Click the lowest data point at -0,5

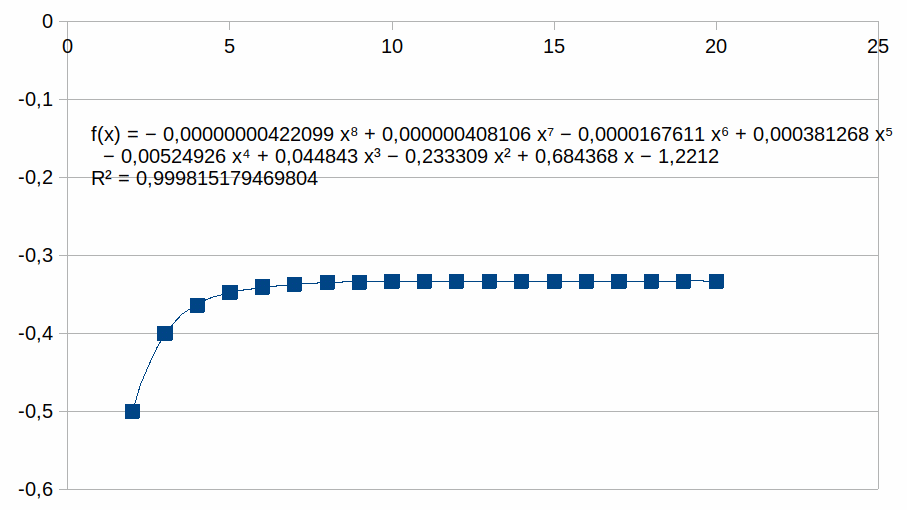(132, 411)
